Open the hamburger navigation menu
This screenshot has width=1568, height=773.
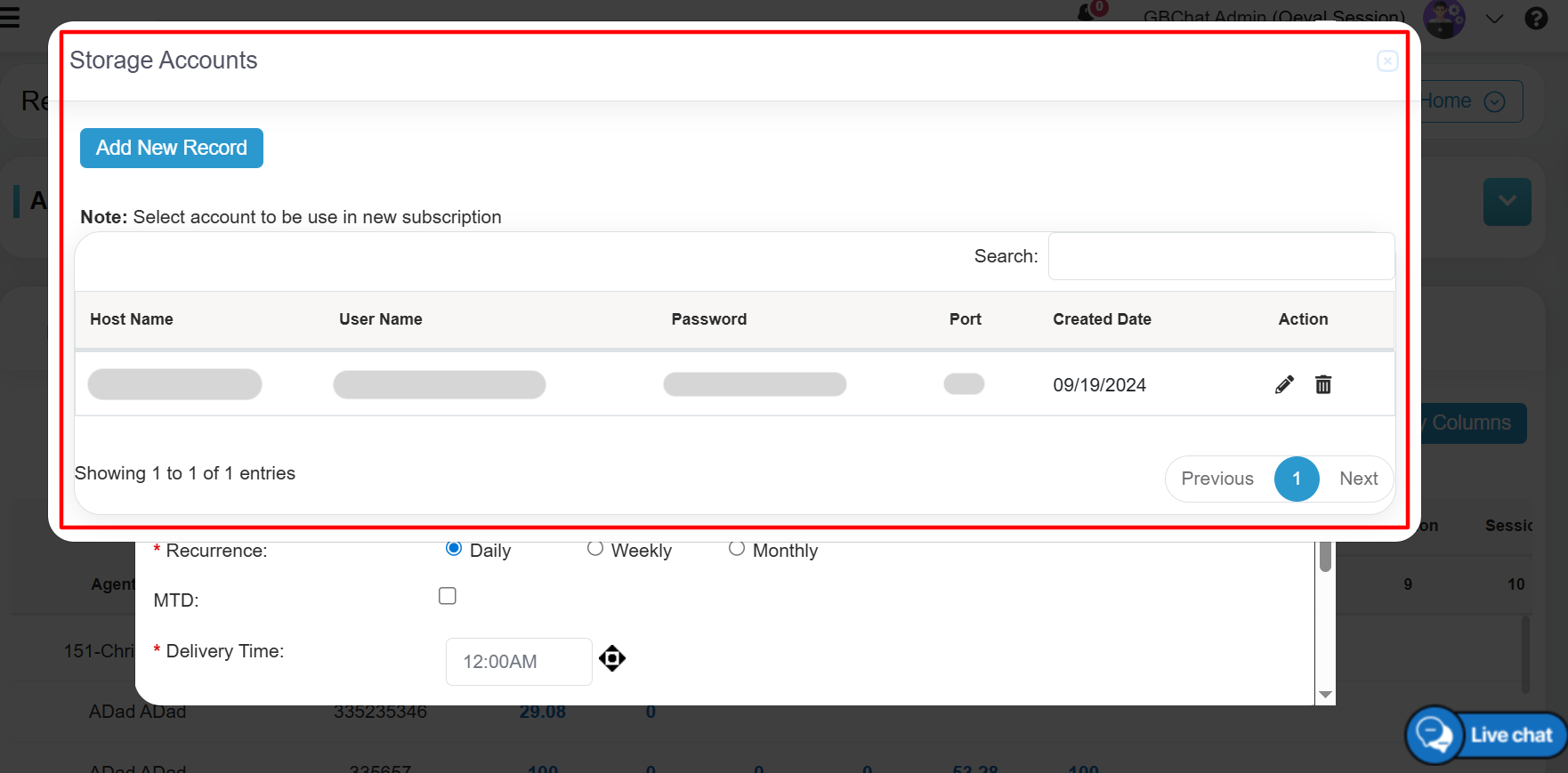point(10,17)
